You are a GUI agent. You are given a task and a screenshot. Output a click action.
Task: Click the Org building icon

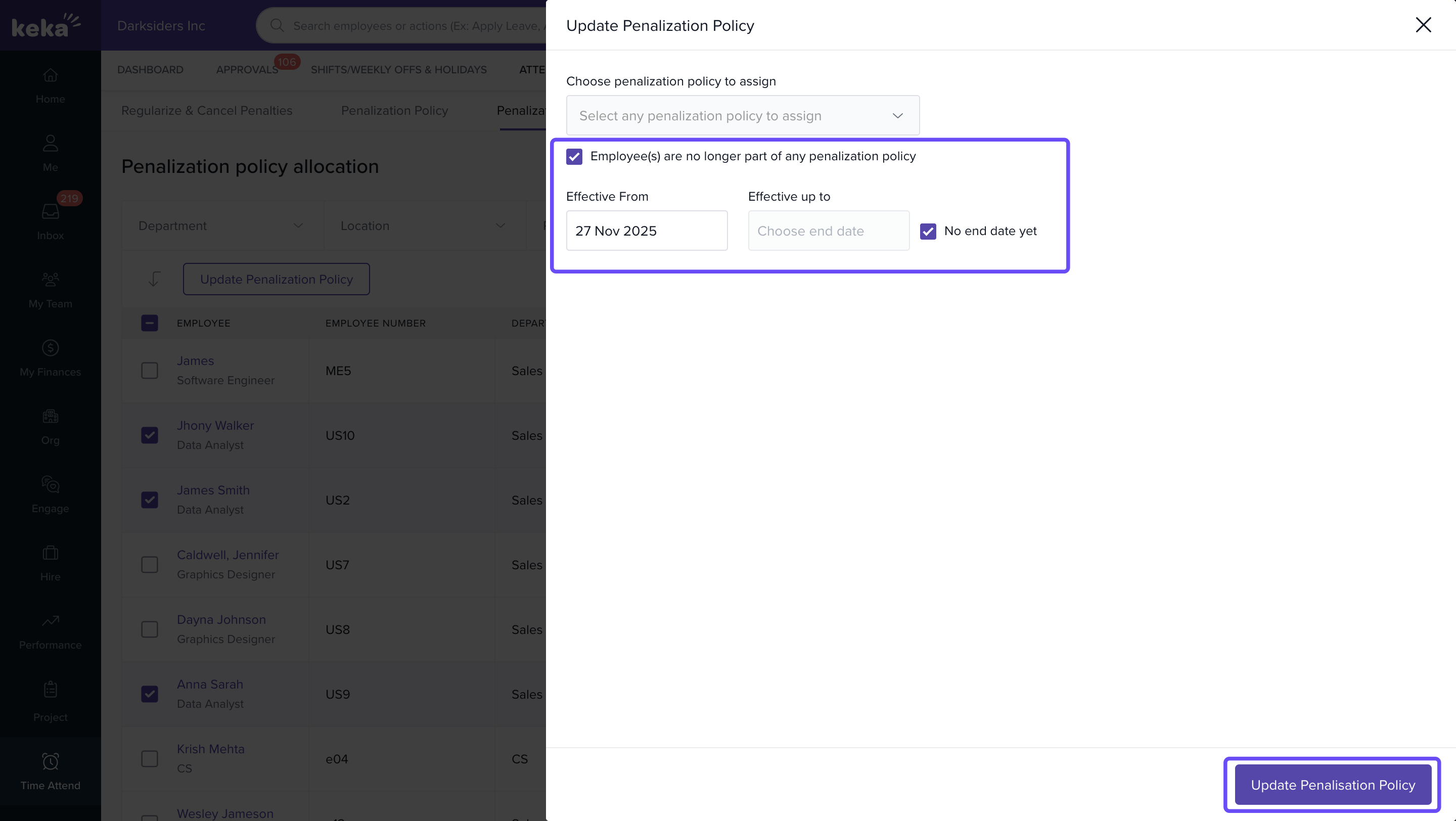tap(51, 417)
